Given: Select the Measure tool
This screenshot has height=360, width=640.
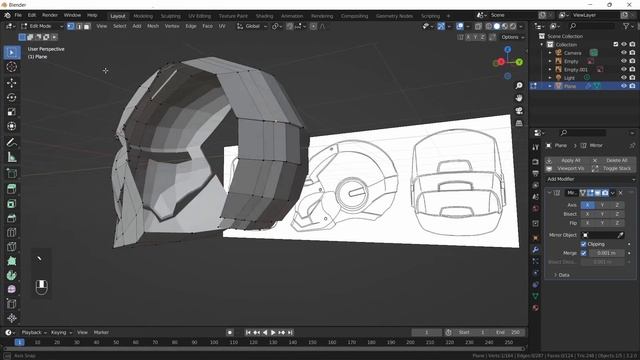Looking at the screenshot, I should tap(11, 157).
